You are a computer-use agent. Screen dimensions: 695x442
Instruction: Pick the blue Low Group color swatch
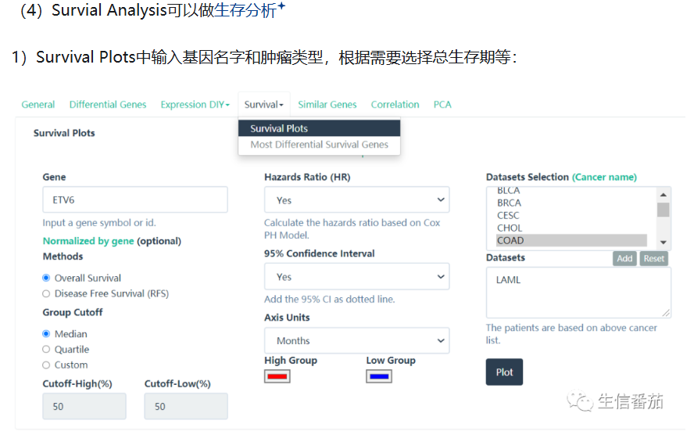[x=378, y=376]
